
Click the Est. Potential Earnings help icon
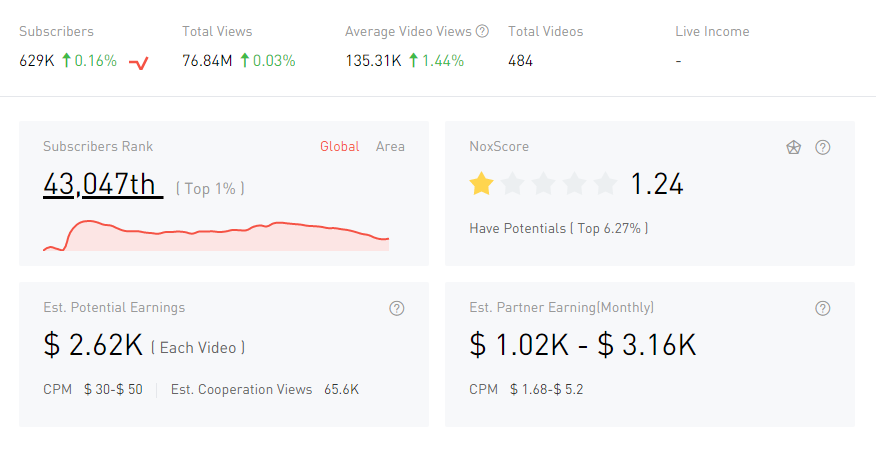(397, 308)
